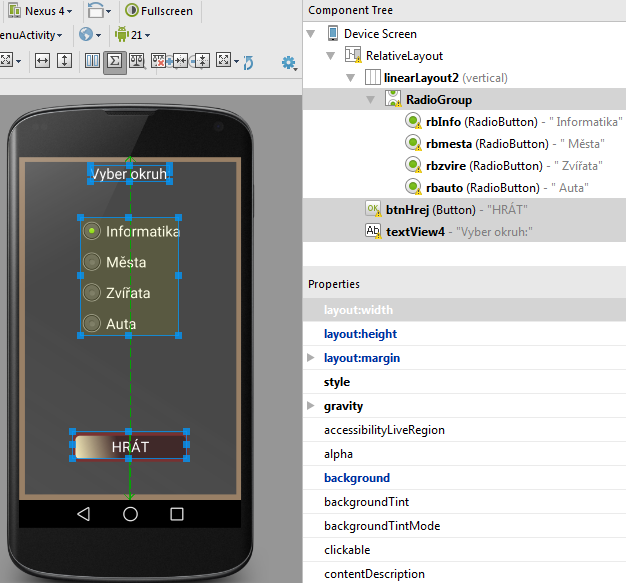Open the Nexus 4 device dropdown
This screenshot has width=626, height=583.
point(40,11)
